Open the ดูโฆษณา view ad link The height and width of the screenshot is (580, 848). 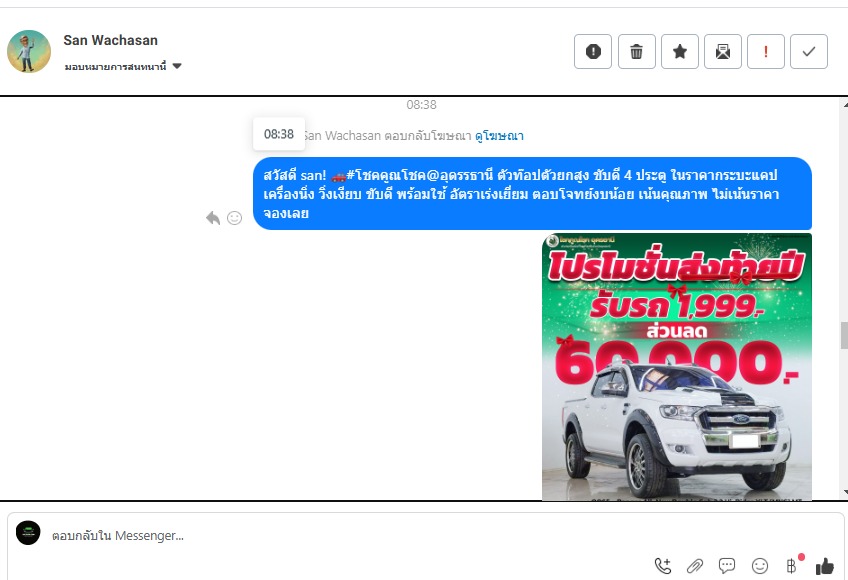(499, 136)
